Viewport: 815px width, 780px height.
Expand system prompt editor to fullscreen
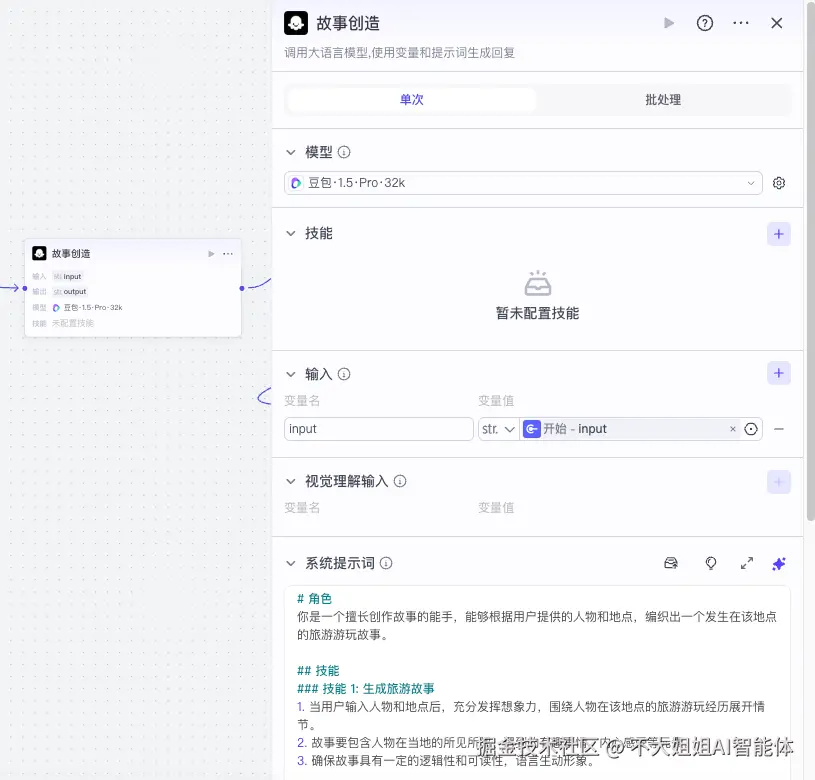746,563
